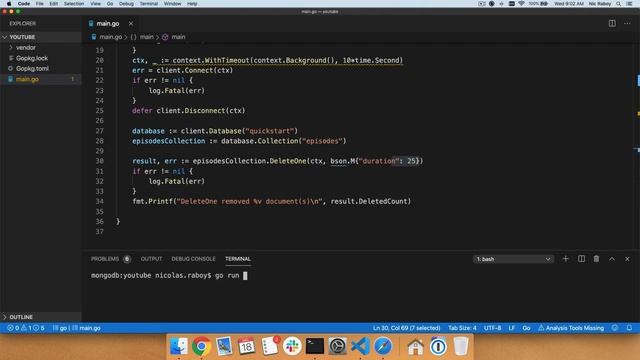The image size is (640, 360).
Task: Maximize the panel with up chevron
Action: coord(612,259)
